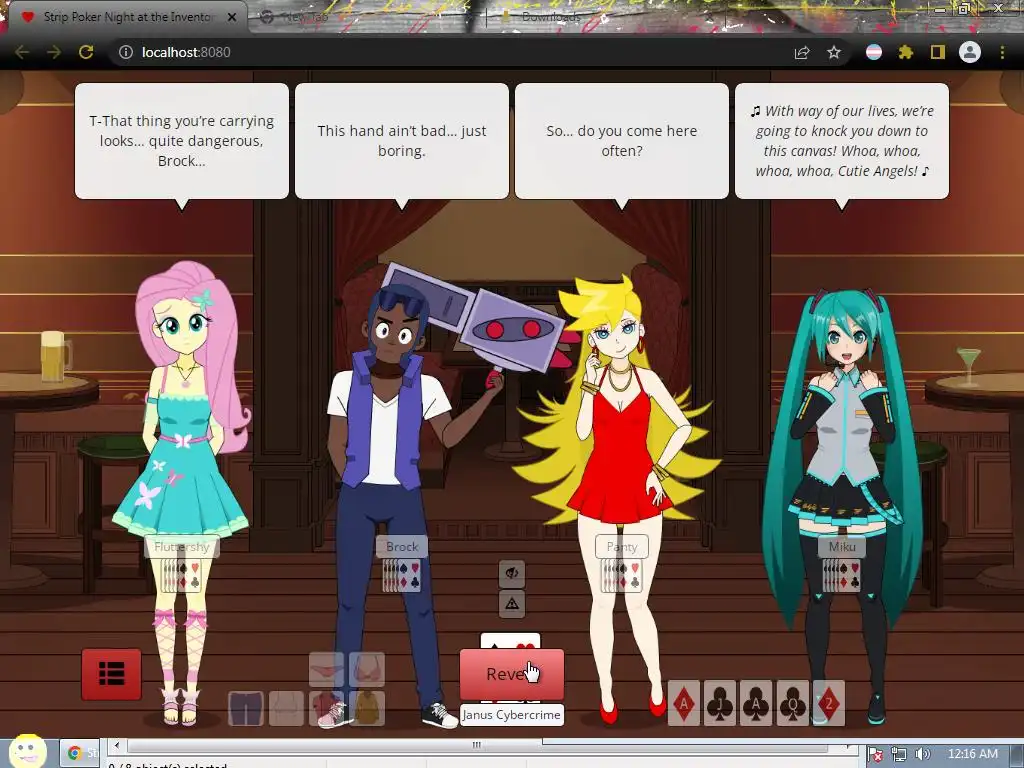
Task: View site information icon
Action: [125, 52]
